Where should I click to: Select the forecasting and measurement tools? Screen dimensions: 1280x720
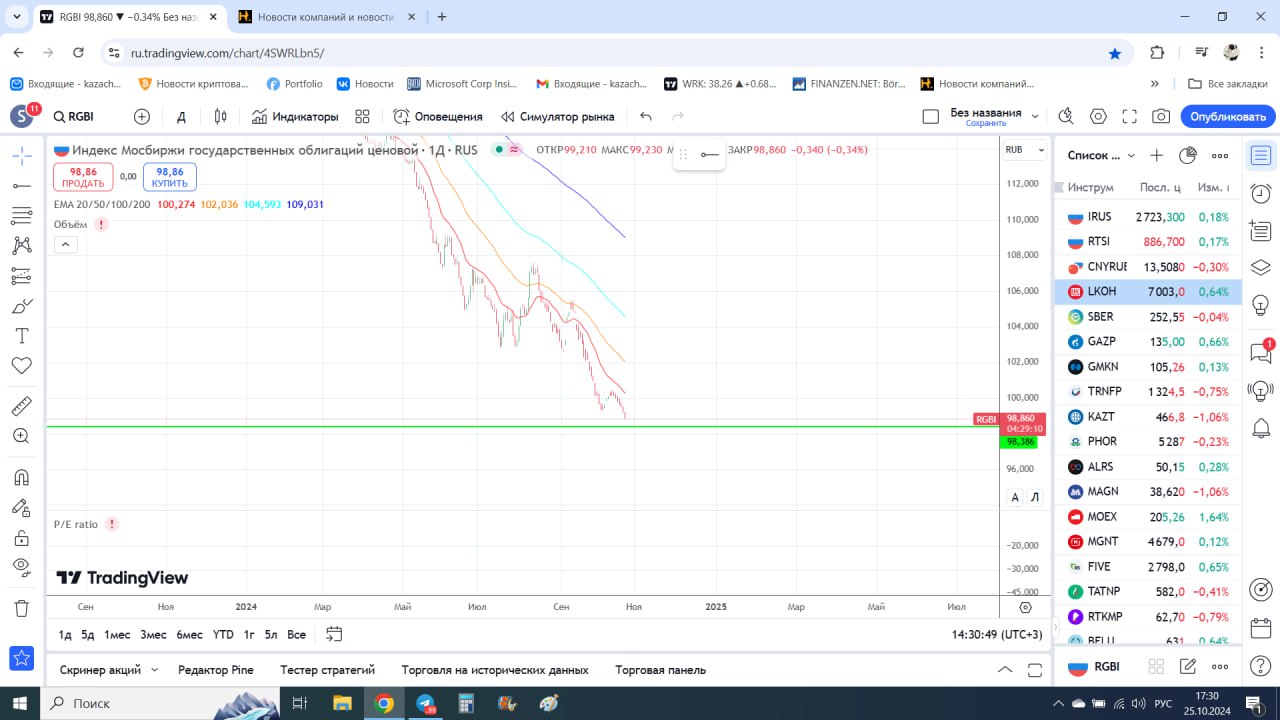click(x=21, y=276)
